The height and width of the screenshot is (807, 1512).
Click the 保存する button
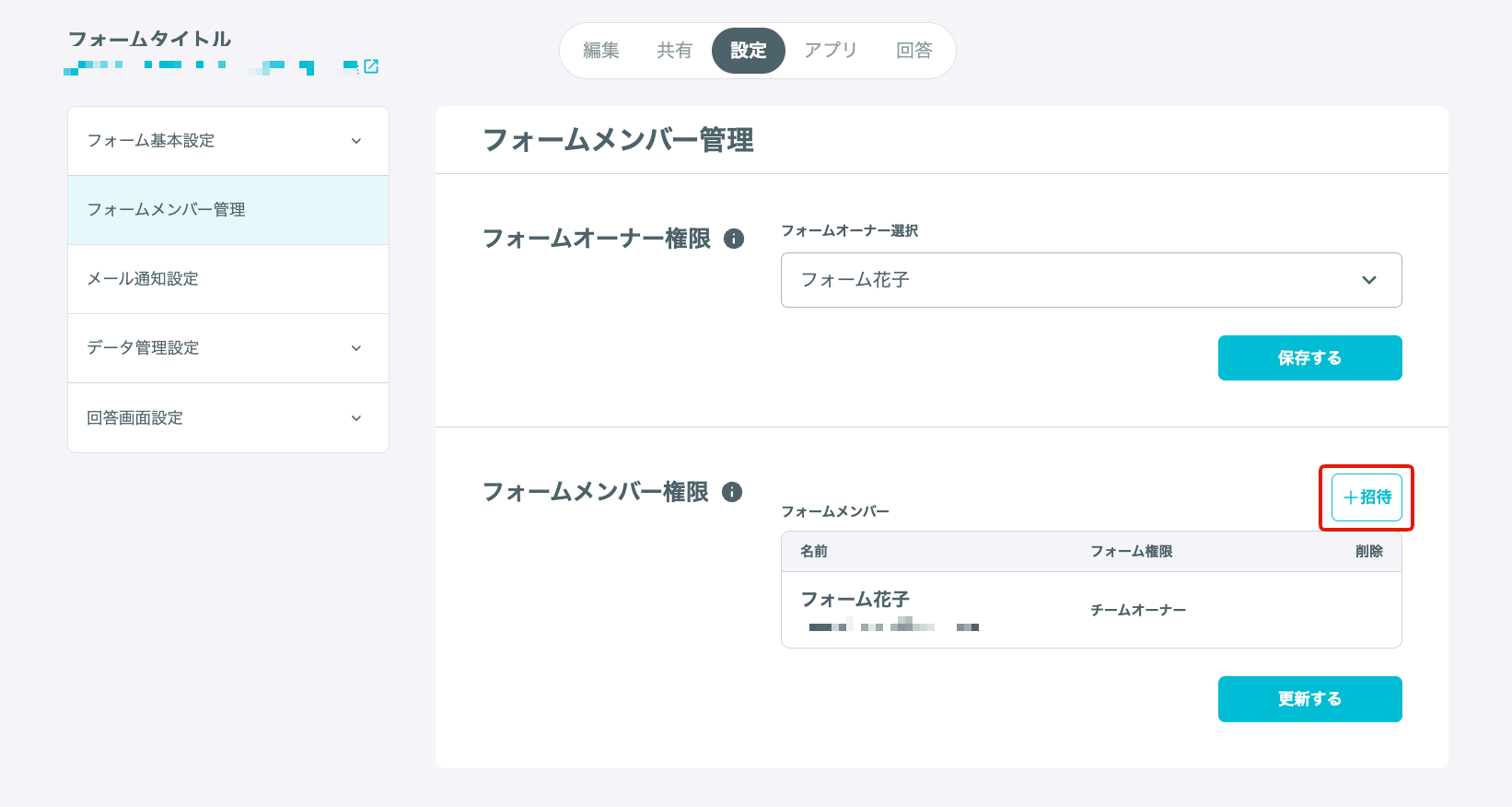pyautogui.click(x=1310, y=358)
